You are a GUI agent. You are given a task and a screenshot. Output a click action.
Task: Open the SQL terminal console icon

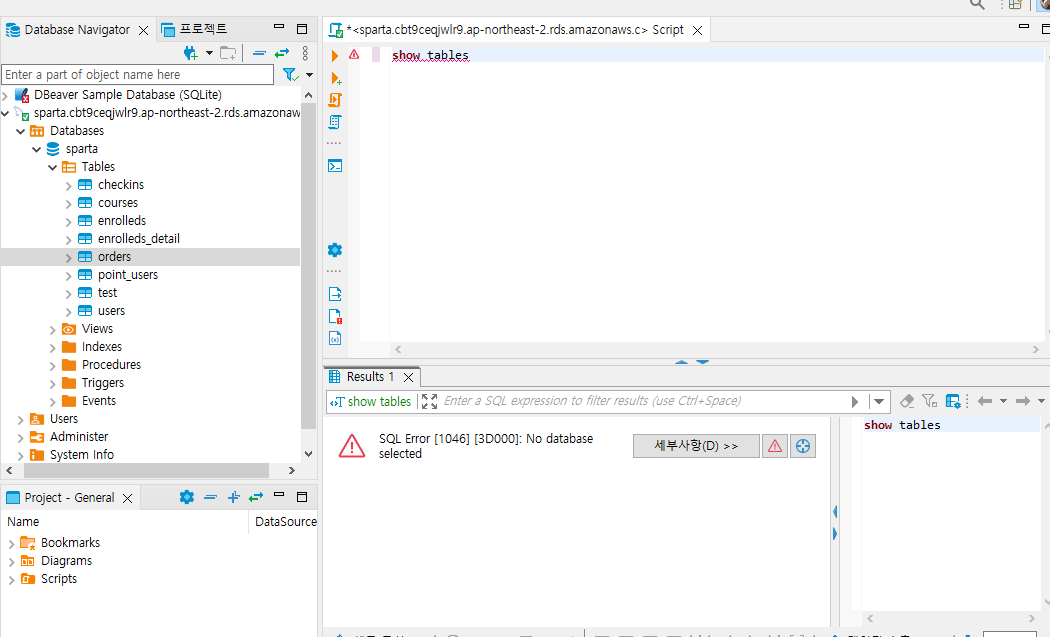[x=335, y=165]
